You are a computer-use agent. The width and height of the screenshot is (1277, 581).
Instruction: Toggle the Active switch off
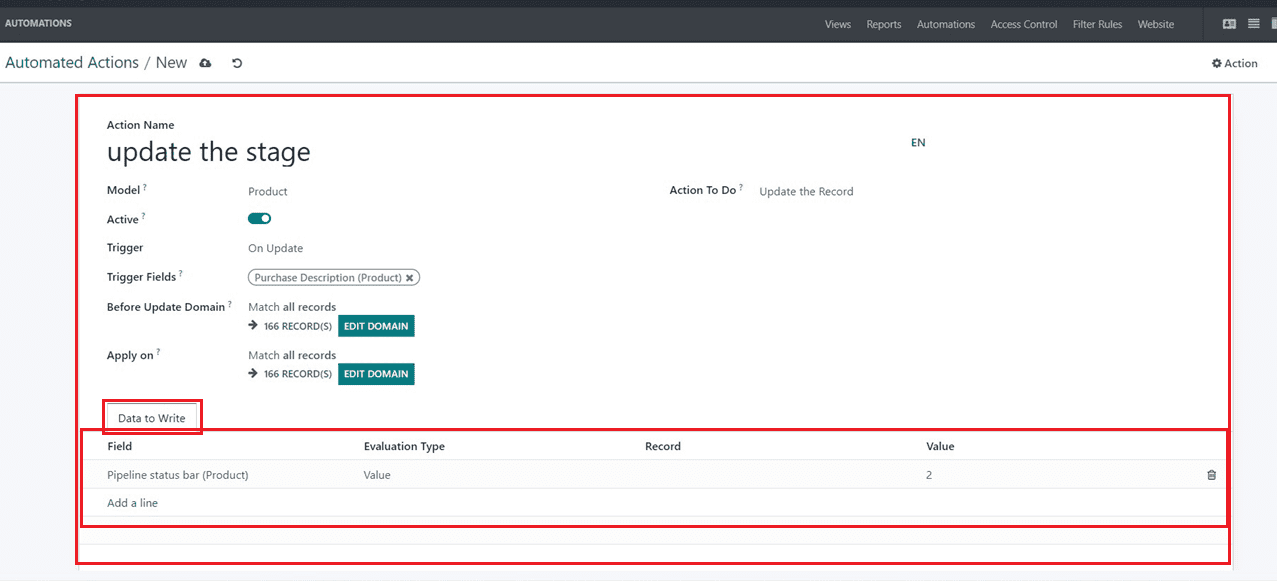pos(259,219)
